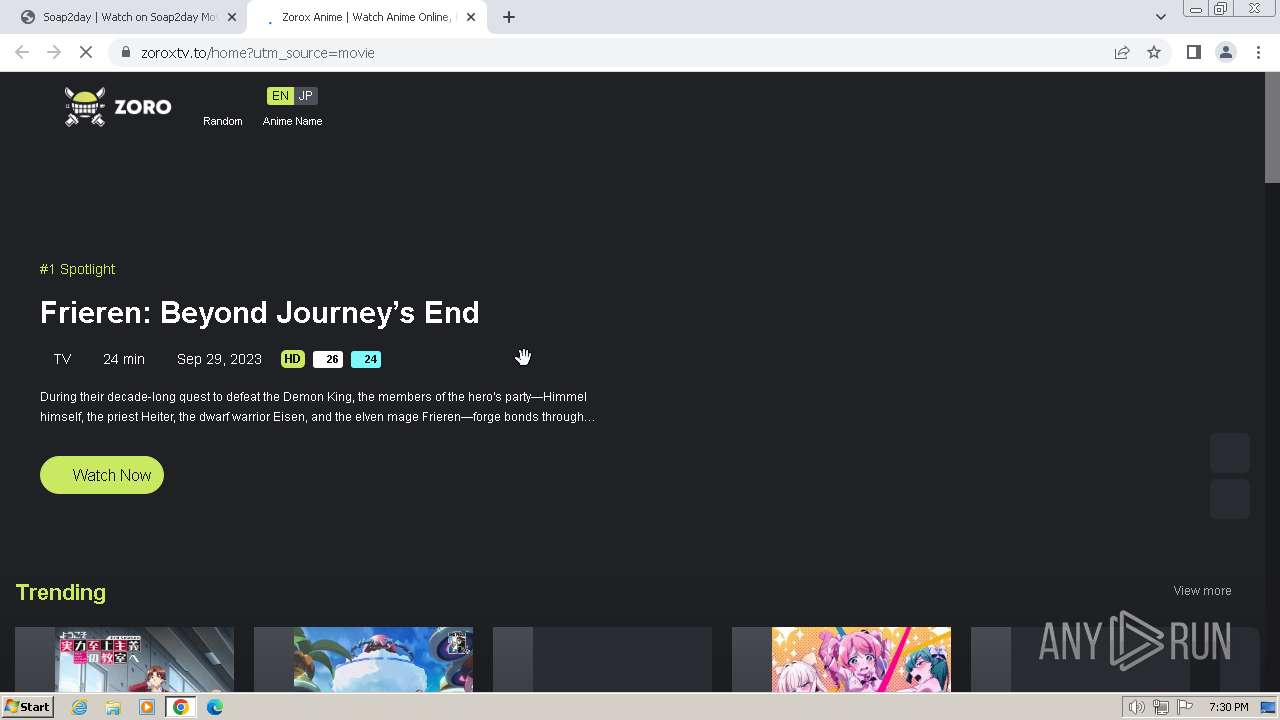Image resolution: width=1280 pixels, height=720 pixels.
Task: Click the TV type label
Action: [62, 359]
